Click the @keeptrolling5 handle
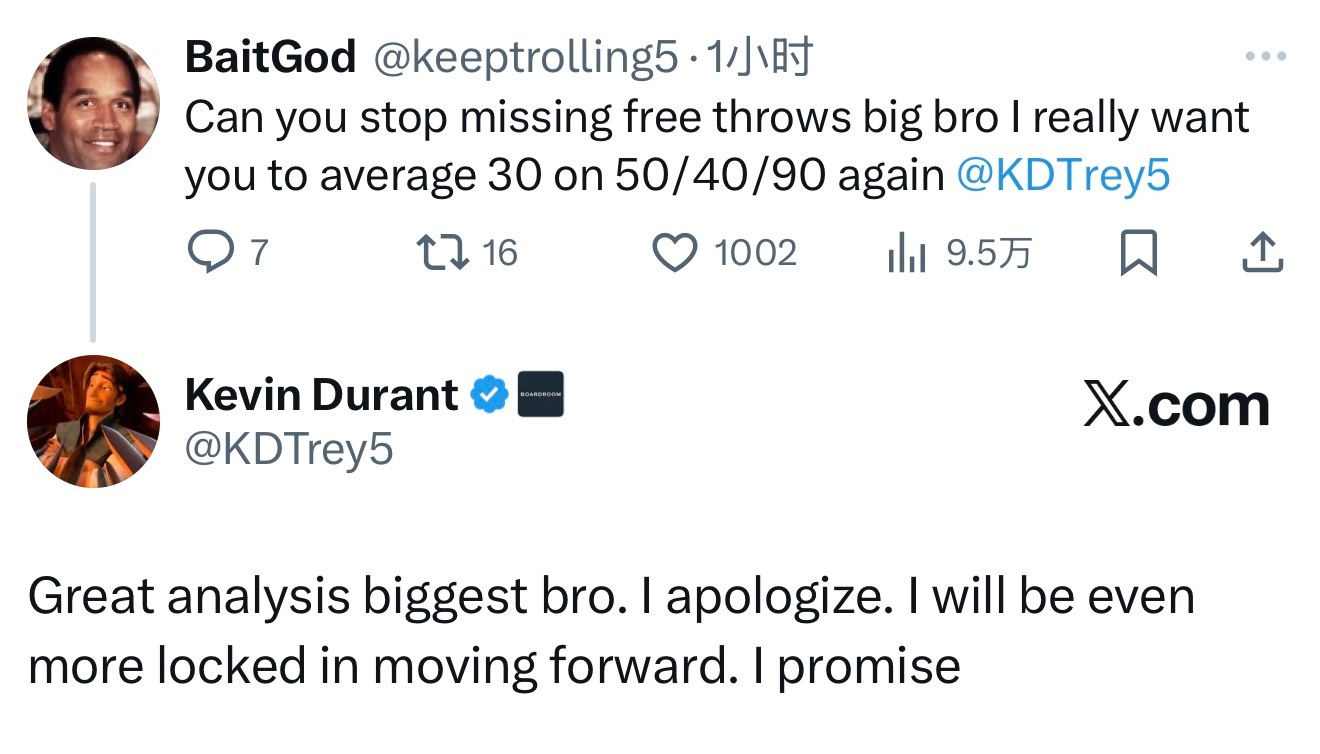Screen dimensions: 1320x754 525,59
